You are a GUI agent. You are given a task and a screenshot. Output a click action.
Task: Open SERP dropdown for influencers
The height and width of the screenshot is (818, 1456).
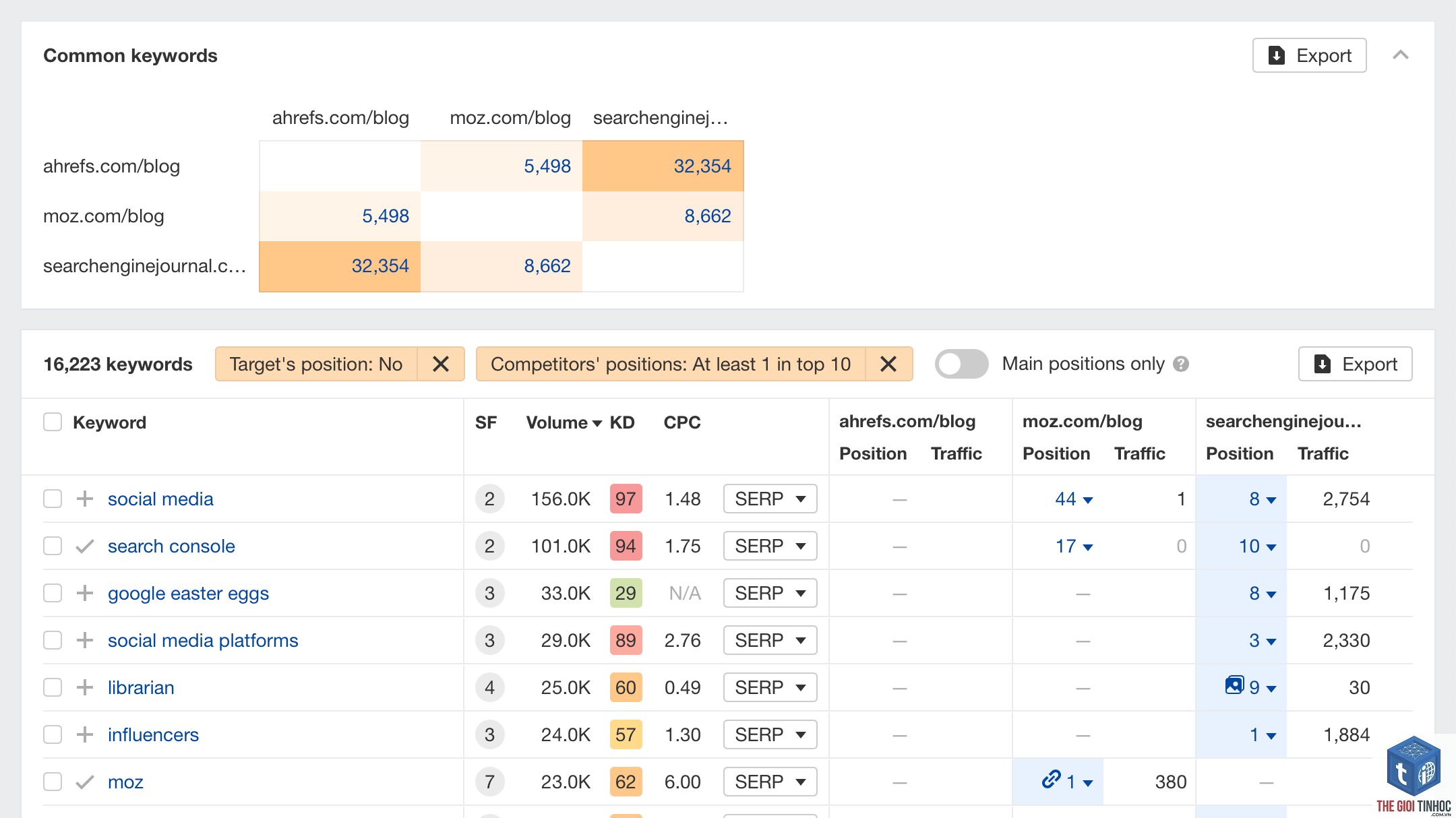pyautogui.click(x=770, y=734)
